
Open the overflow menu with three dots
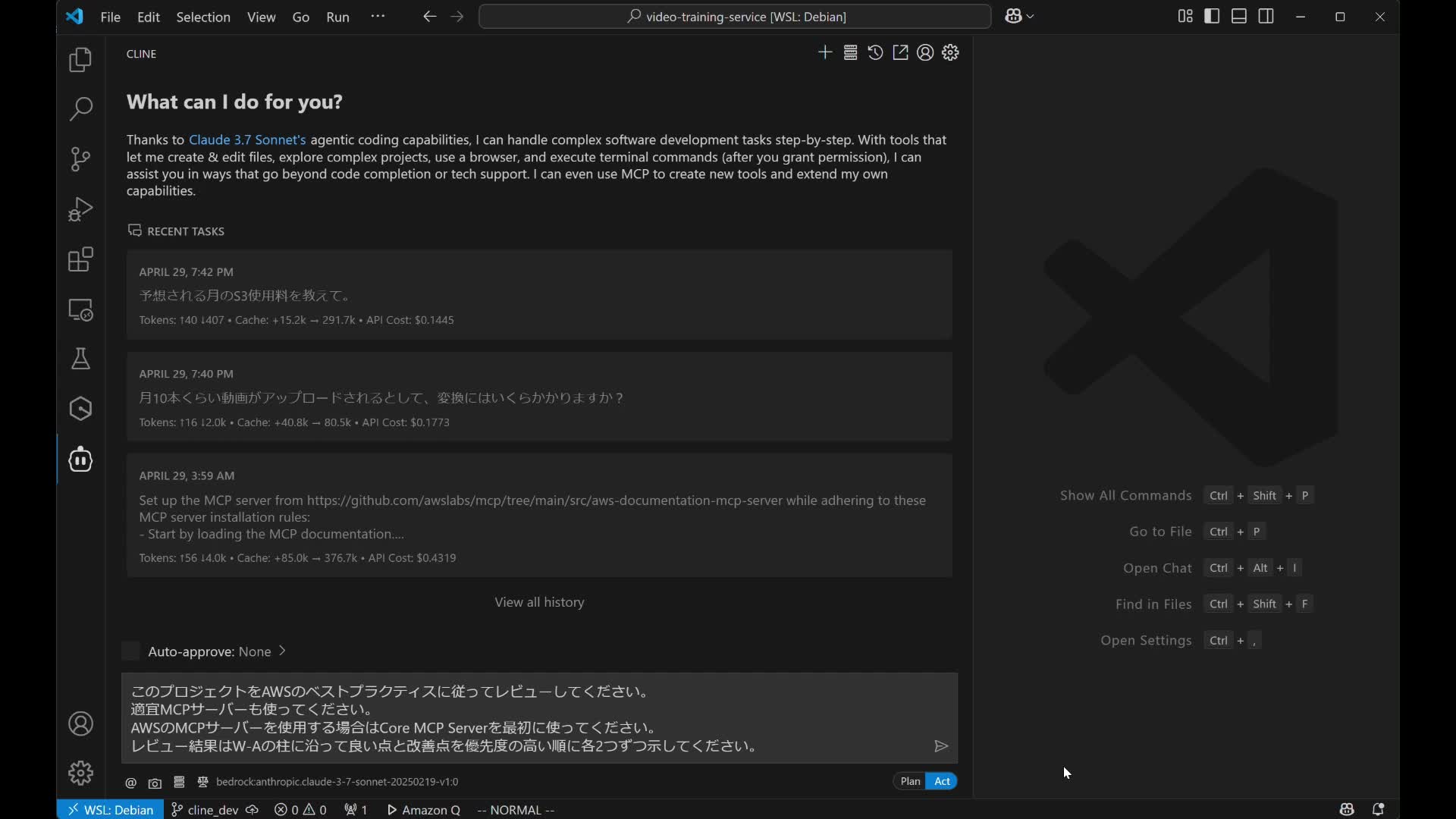pyautogui.click(x=378, y=16)
